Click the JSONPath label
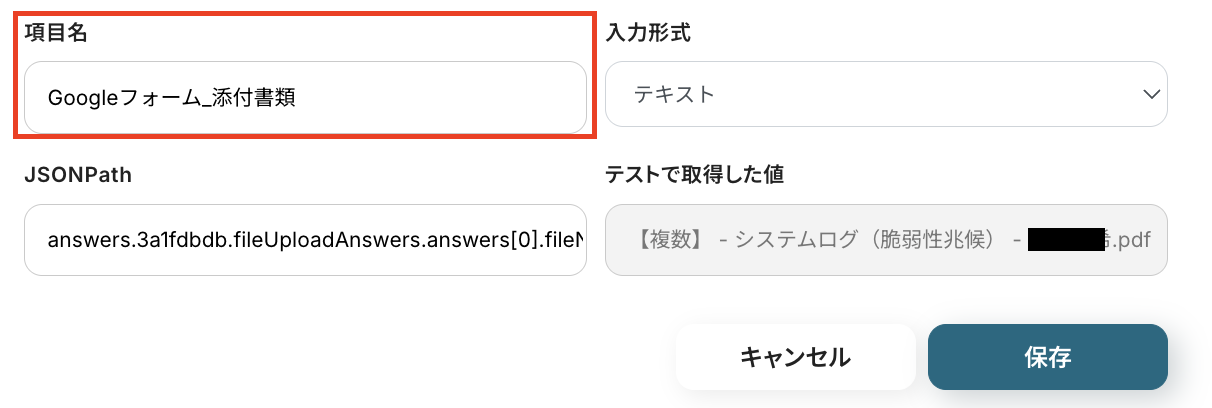The width and height of the screenshot is (1212, 408). click(78, 175)
